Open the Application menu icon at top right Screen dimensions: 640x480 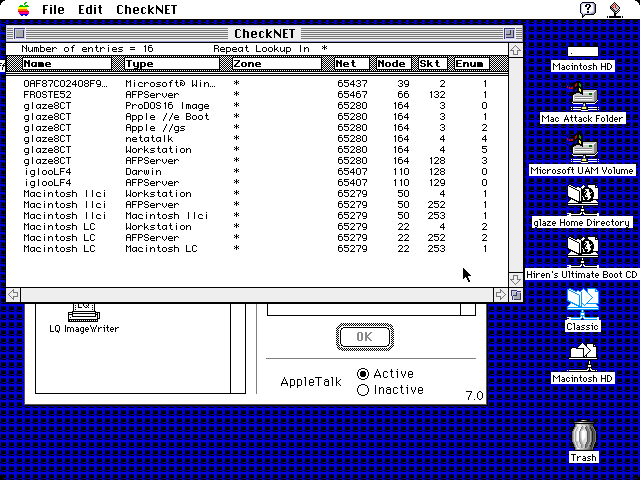click(615, 9)
